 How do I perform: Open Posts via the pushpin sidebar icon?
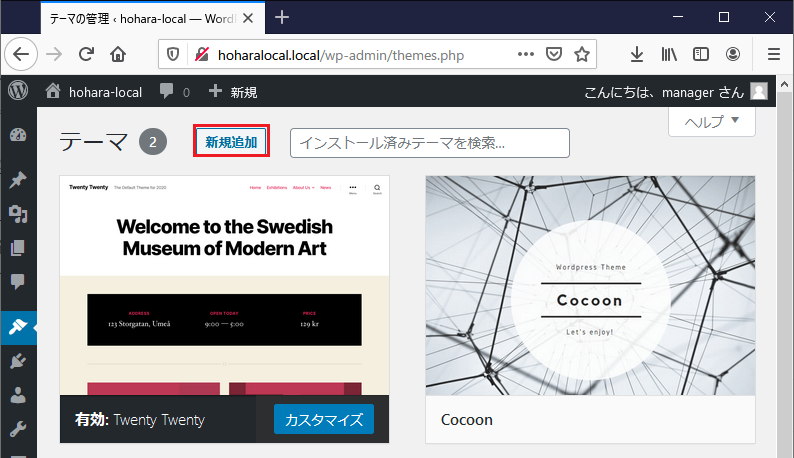18,179
